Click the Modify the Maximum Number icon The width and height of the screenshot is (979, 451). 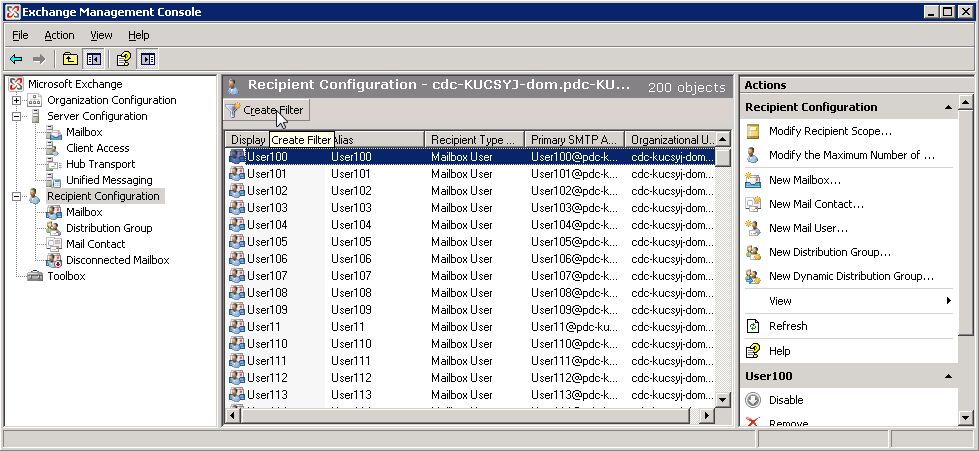coord(754,156)
